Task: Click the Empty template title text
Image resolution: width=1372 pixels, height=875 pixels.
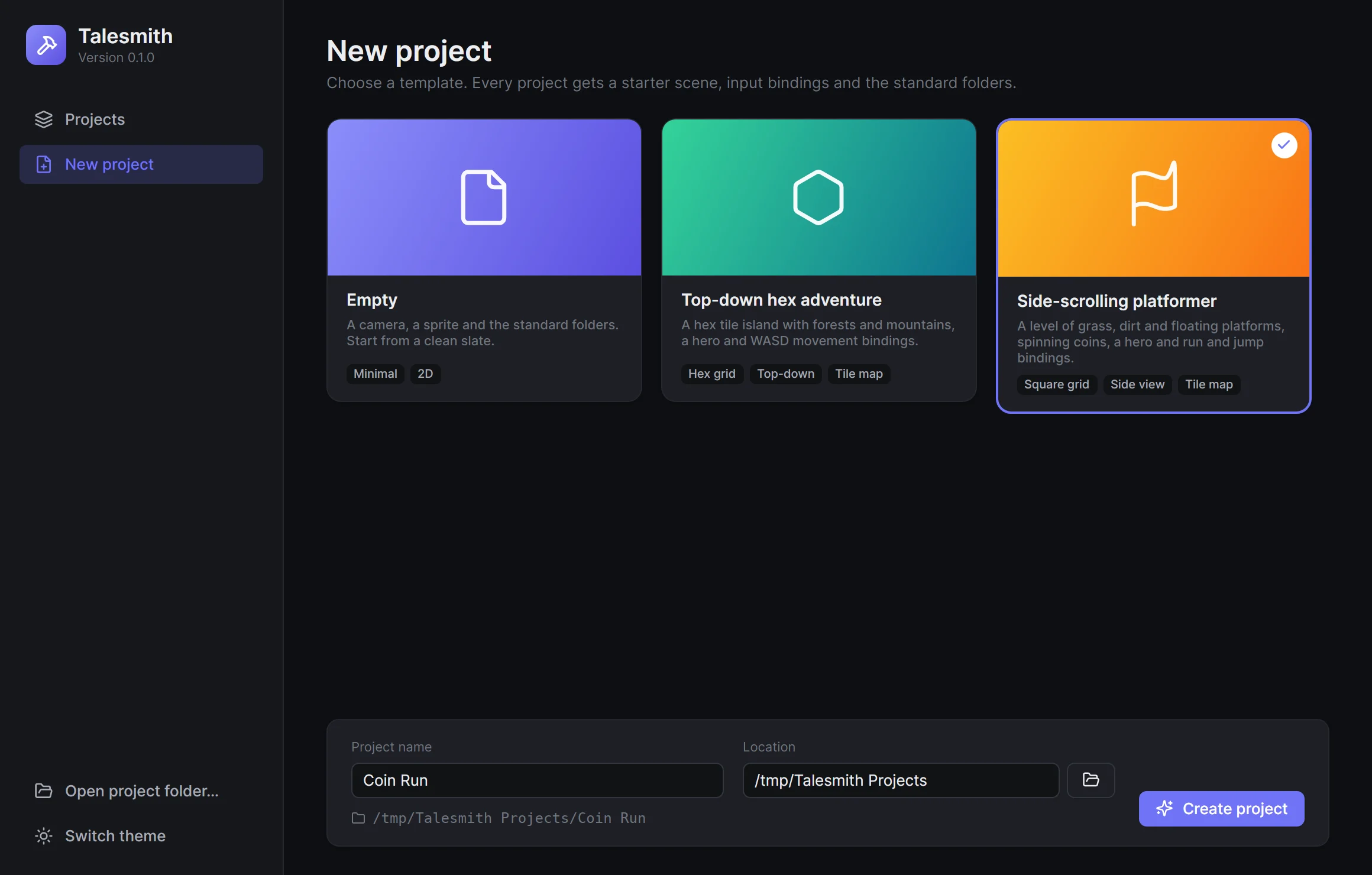Action: pyautogui.click(x=372, y=300)
